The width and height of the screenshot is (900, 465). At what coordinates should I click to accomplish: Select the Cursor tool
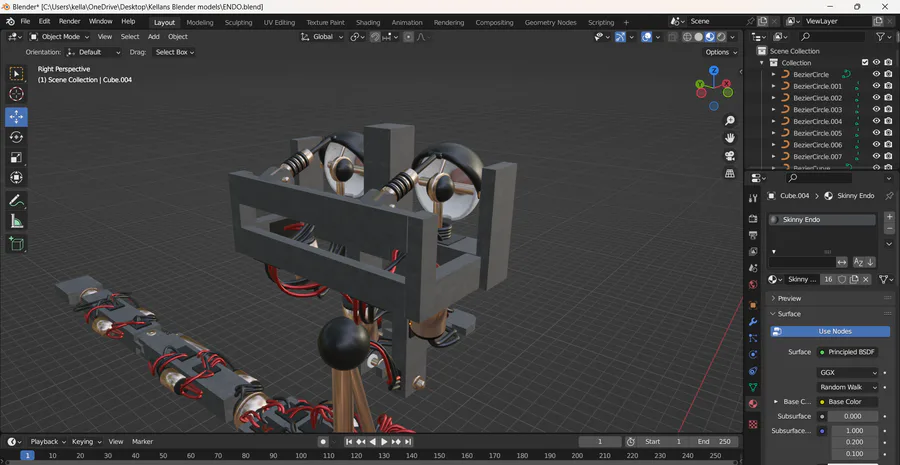(17, 94)
